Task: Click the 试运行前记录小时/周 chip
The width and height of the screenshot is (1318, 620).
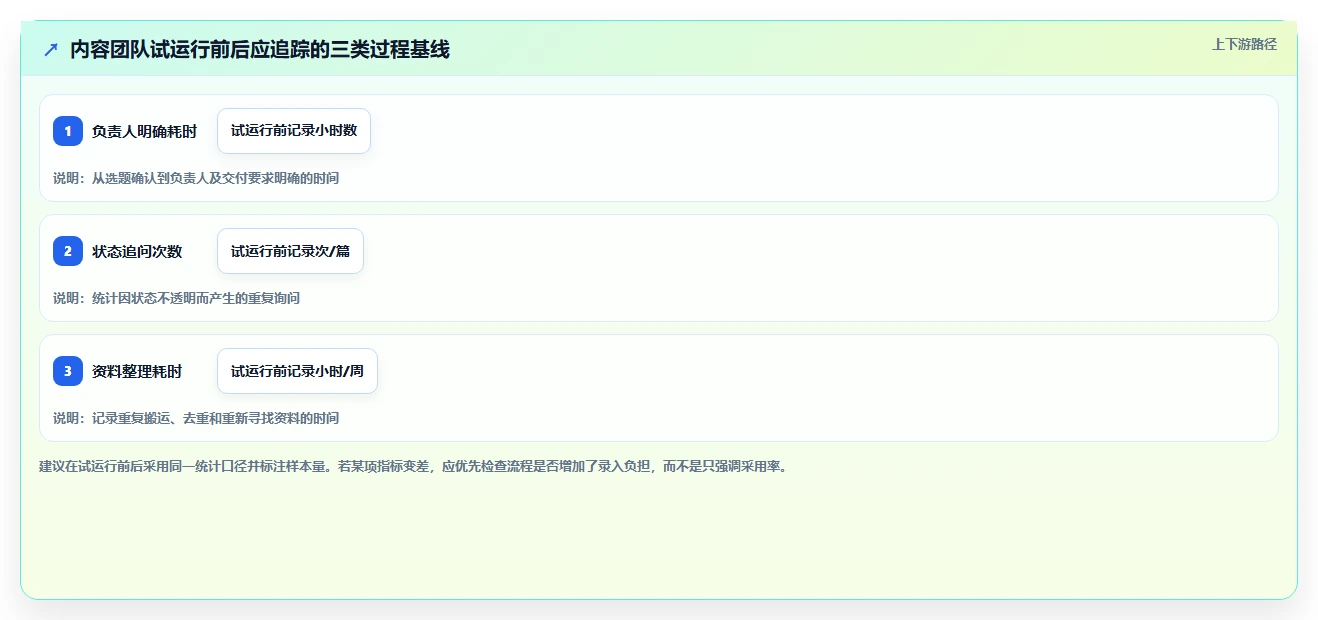Action: coord(297,371)
